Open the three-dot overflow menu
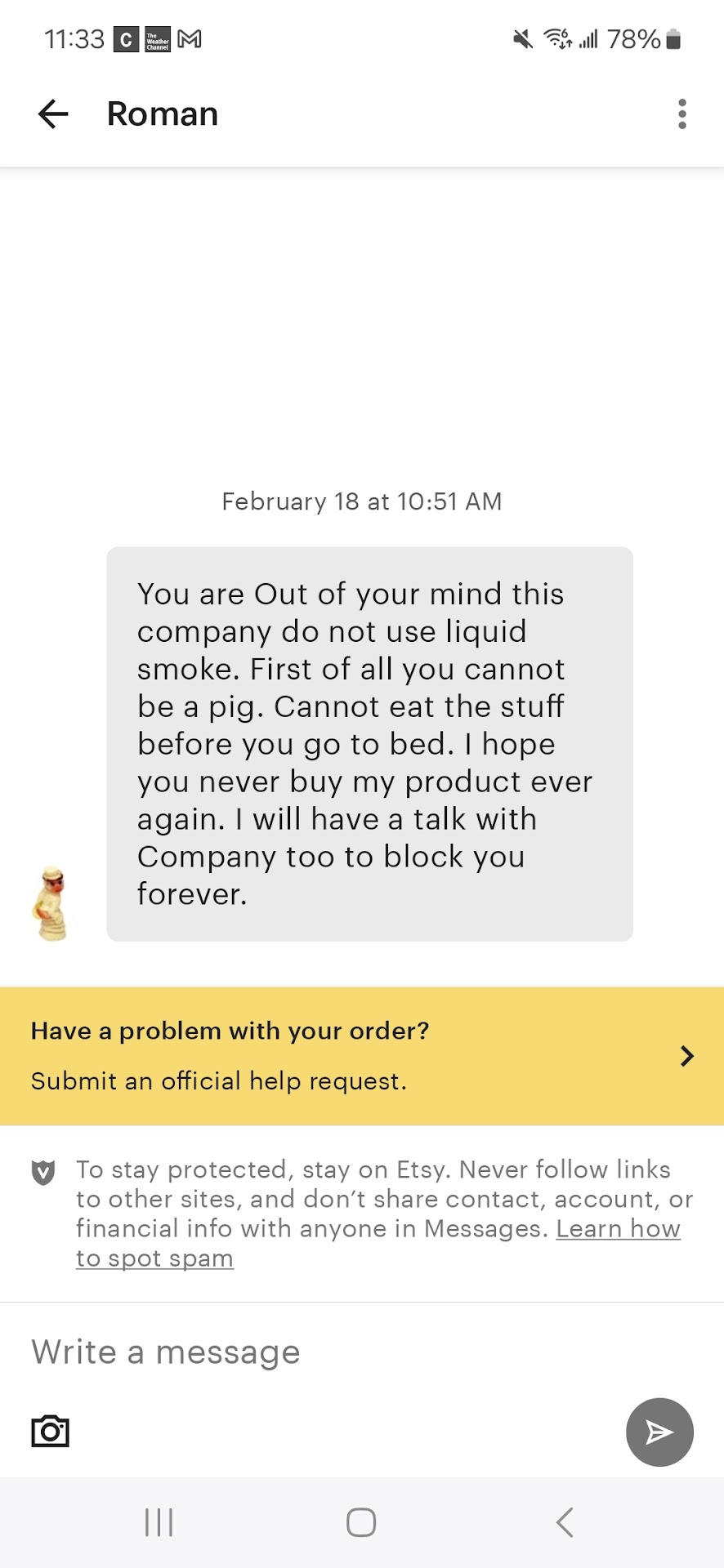The image size is (724, 1568). [x=682, y=114]
